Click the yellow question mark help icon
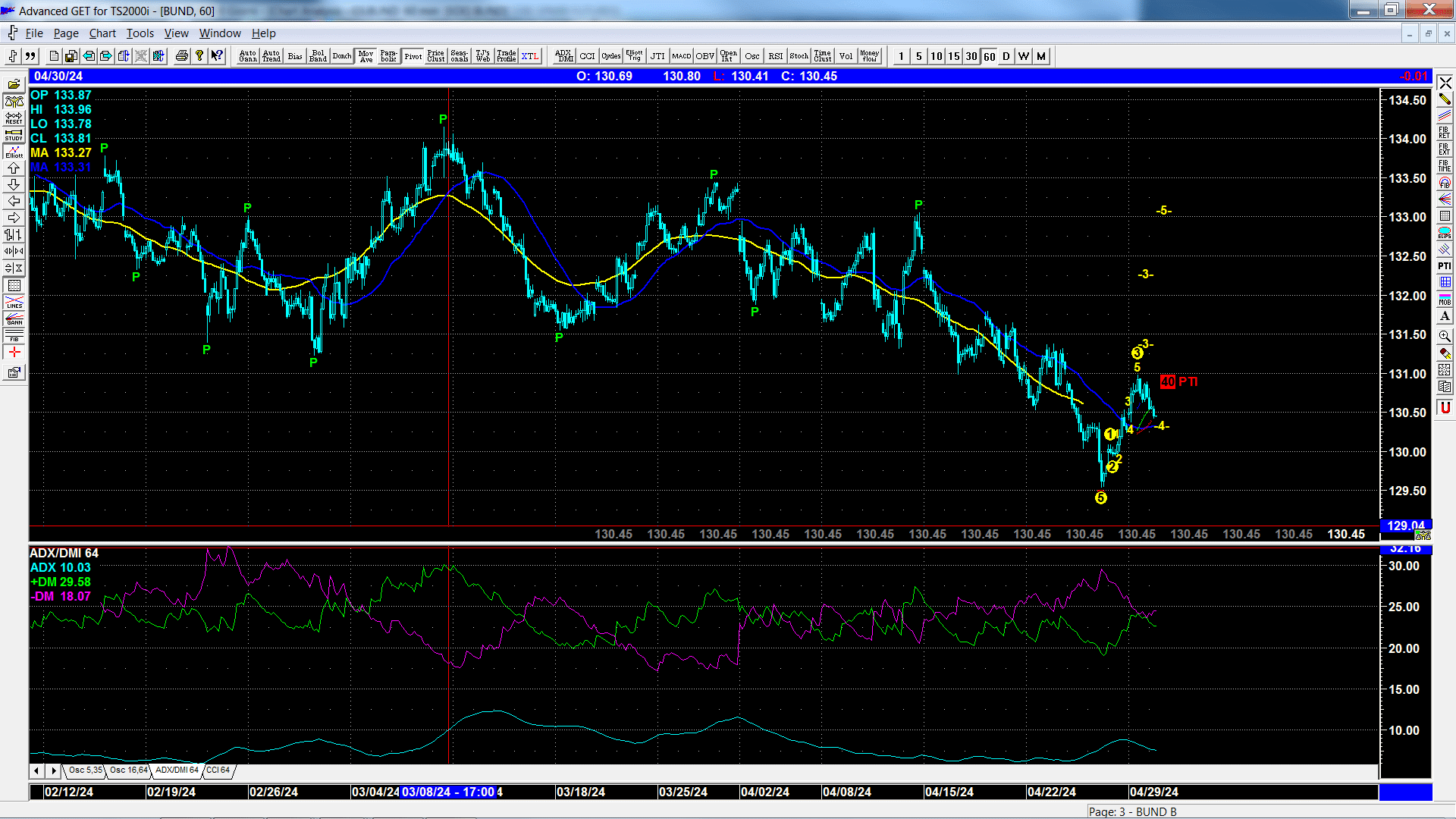Image resolution: width=1456 pixels, height=819 pixels. pyautogui.click(x=199, y=56)
